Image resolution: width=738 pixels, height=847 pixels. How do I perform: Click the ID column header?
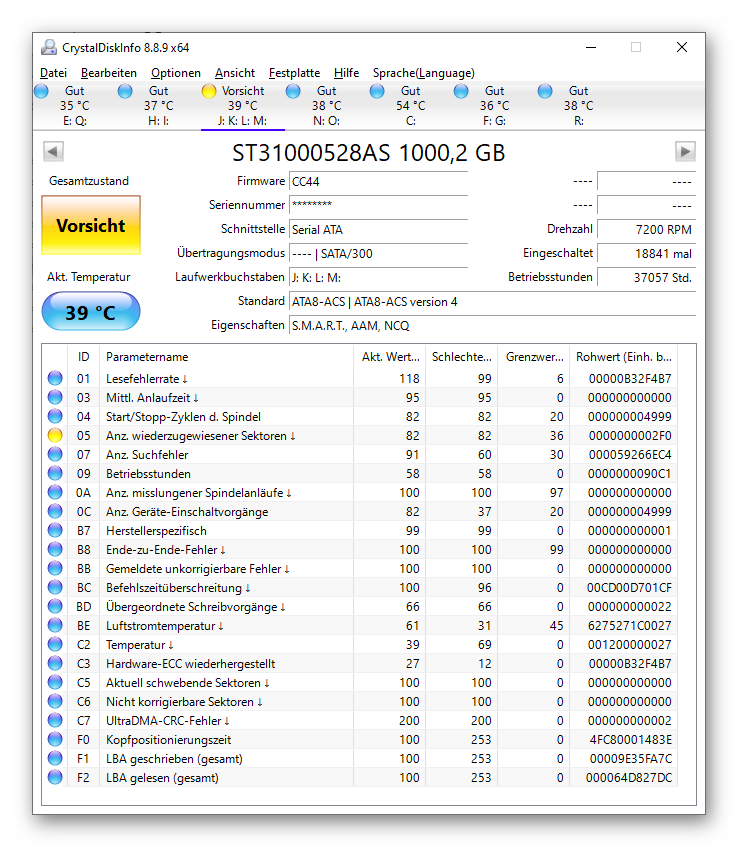tap(83, 357)
